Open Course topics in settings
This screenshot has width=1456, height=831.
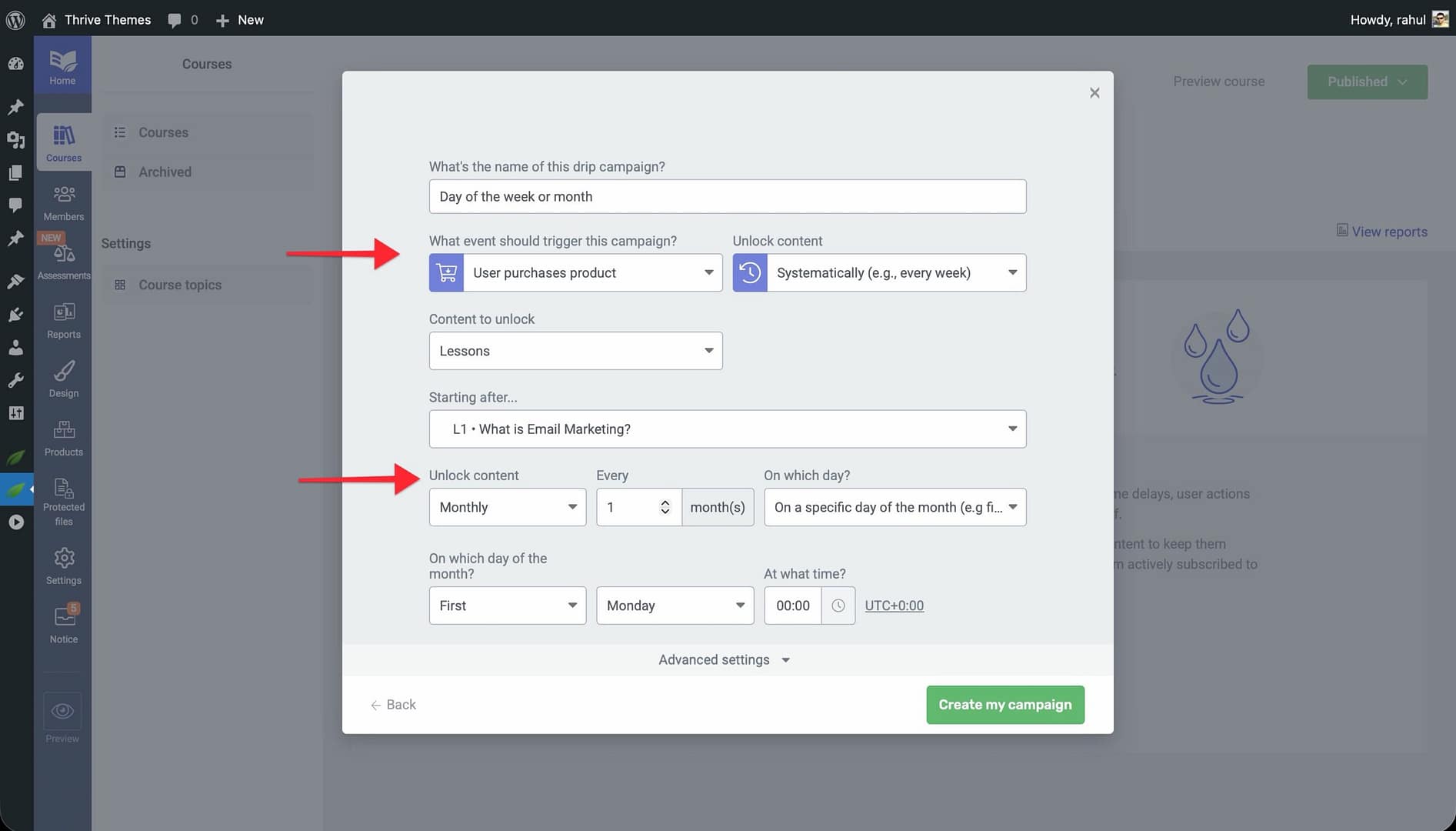[x=179, y=285]
